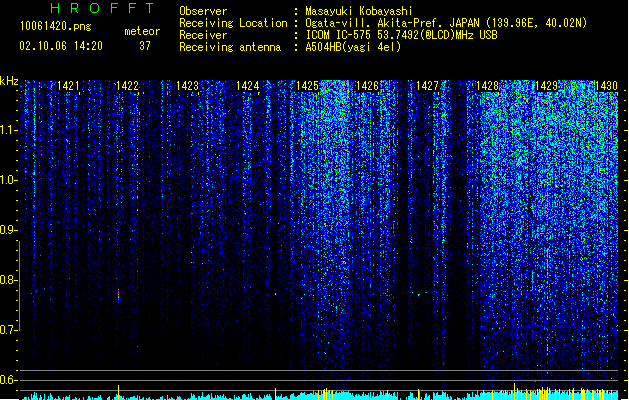Screen dimensions: 629x400
Task: Click the date stamp 02.10.06 14:20
Action: pyautogui.click(x=61, y=46)
